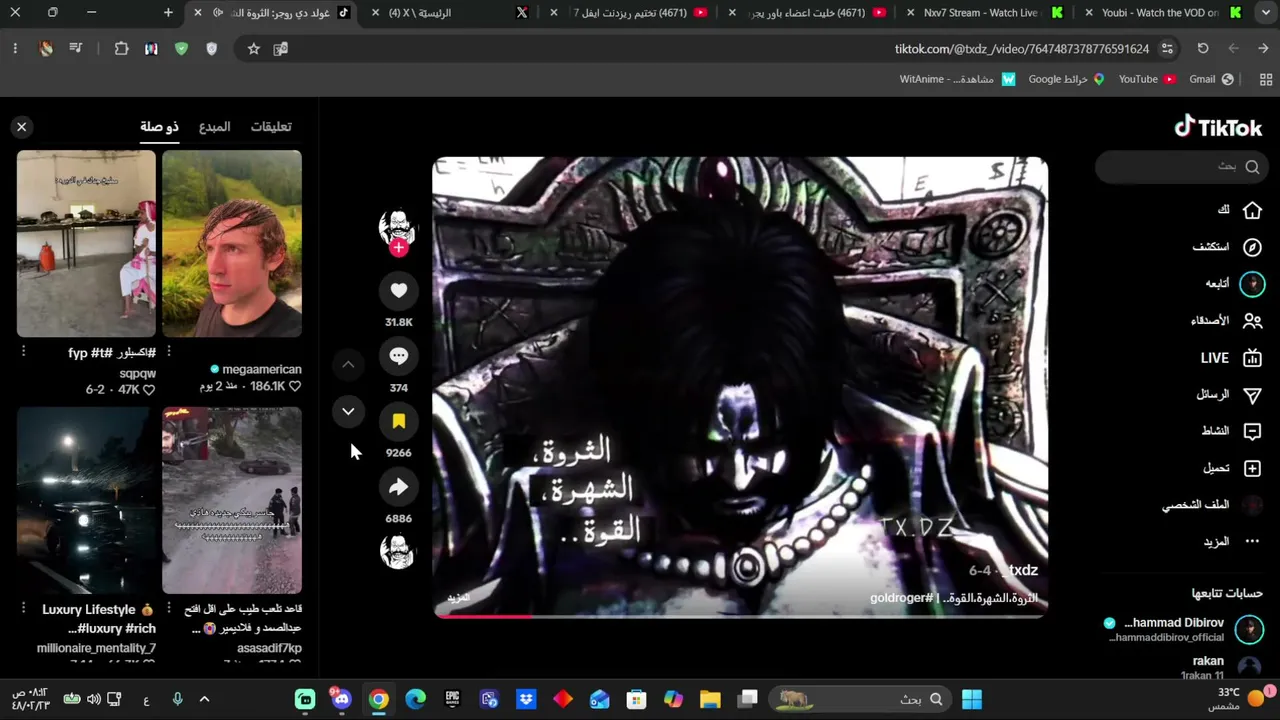Open Epic Games launcher from the taskbar
1280x720 pixels.
pyautogui.click(x=452, y=700)
